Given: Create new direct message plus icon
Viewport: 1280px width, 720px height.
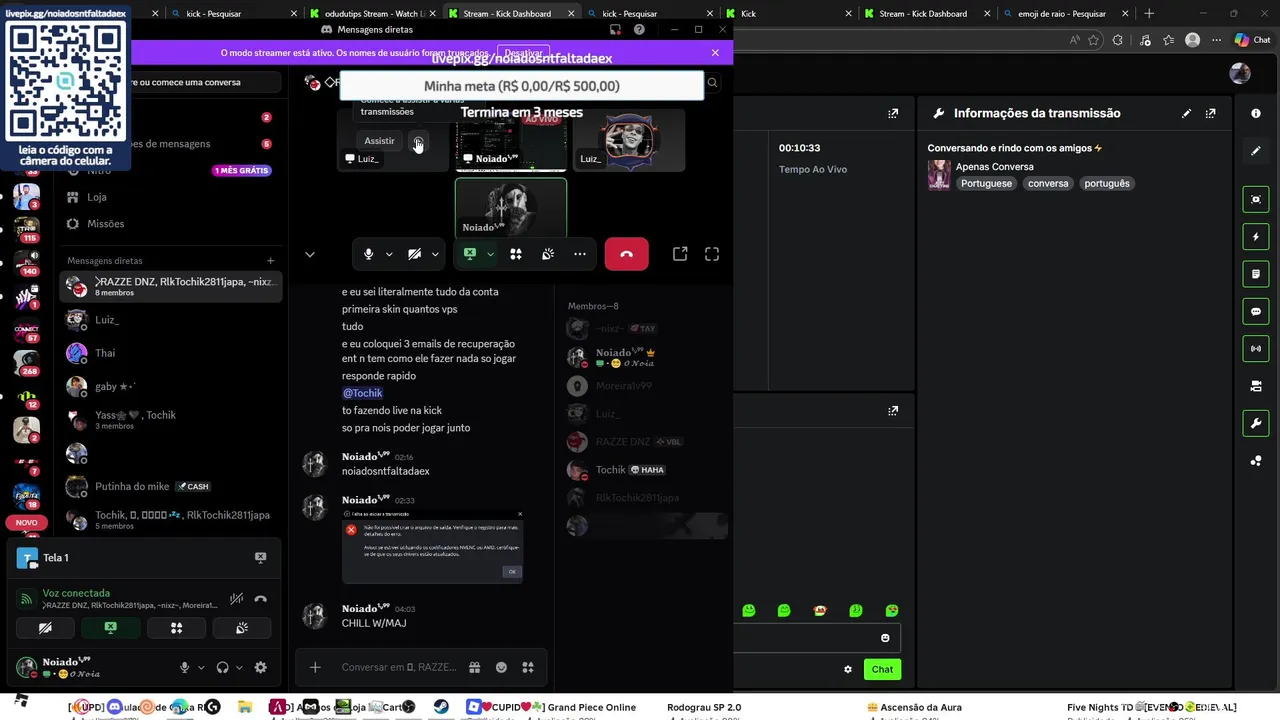Looking at the screenshot, I should click(271, 261).
